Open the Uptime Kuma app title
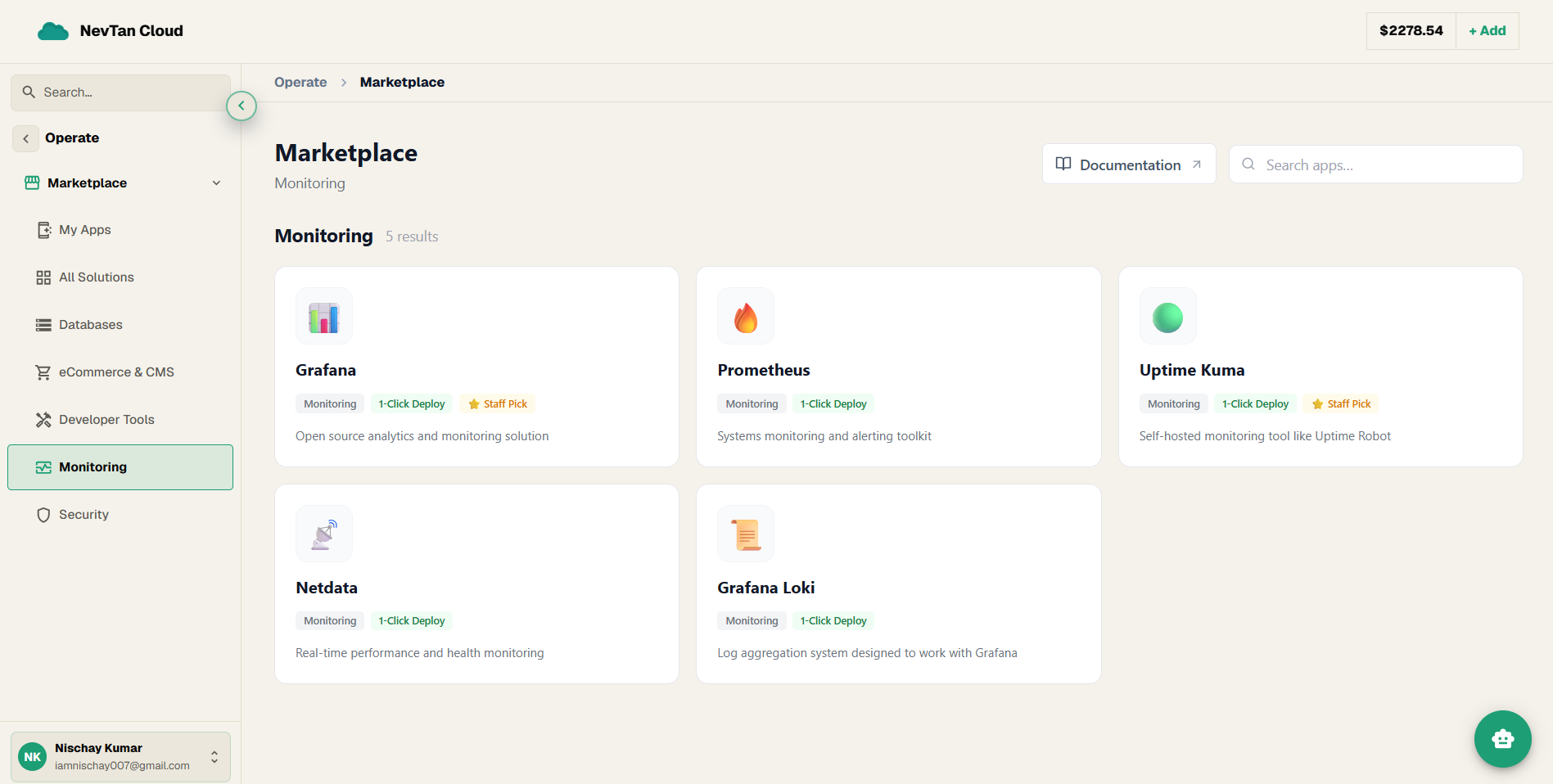Image resolution: width=1553 pixels, height=784 pixels. click(x=1192, y=371)
